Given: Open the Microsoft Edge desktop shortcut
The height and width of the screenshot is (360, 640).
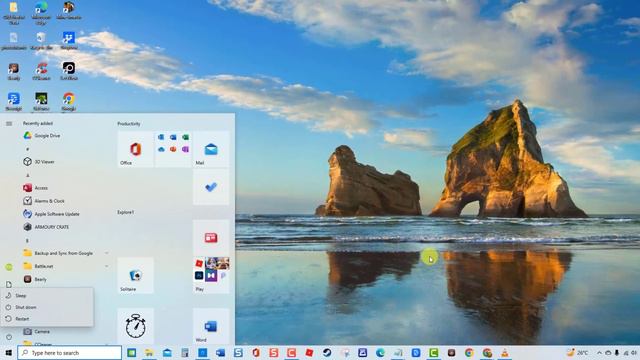Looking at the screenshot, I should (x=41, y=13).
